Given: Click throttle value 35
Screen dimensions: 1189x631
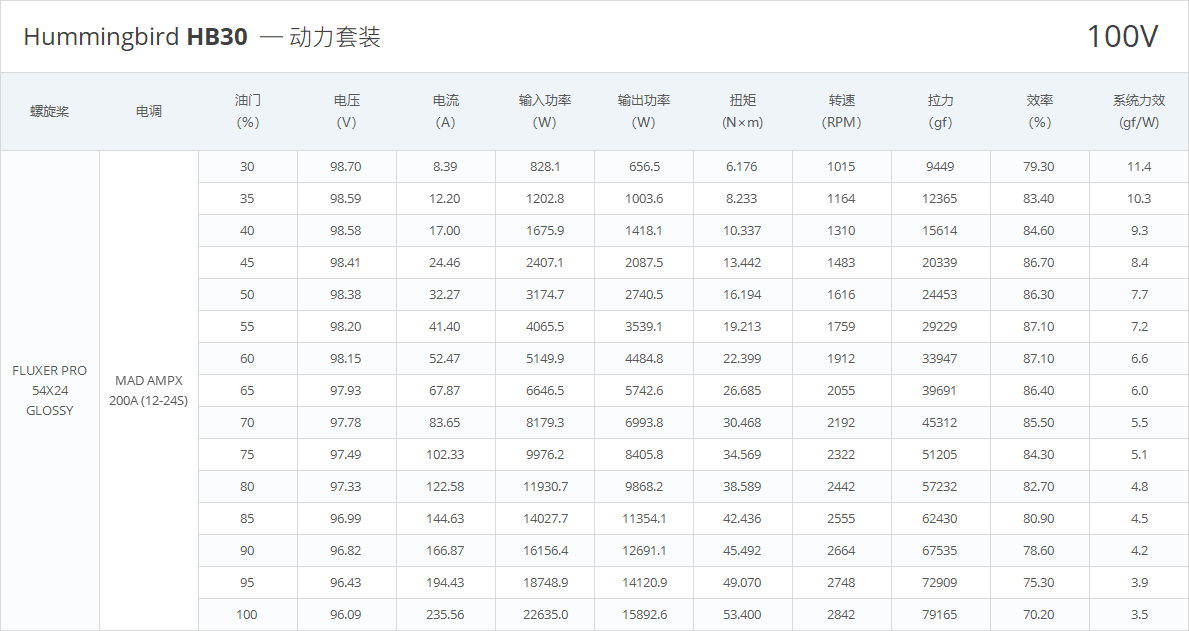Looking at the screenshot, I should [247, 199].
